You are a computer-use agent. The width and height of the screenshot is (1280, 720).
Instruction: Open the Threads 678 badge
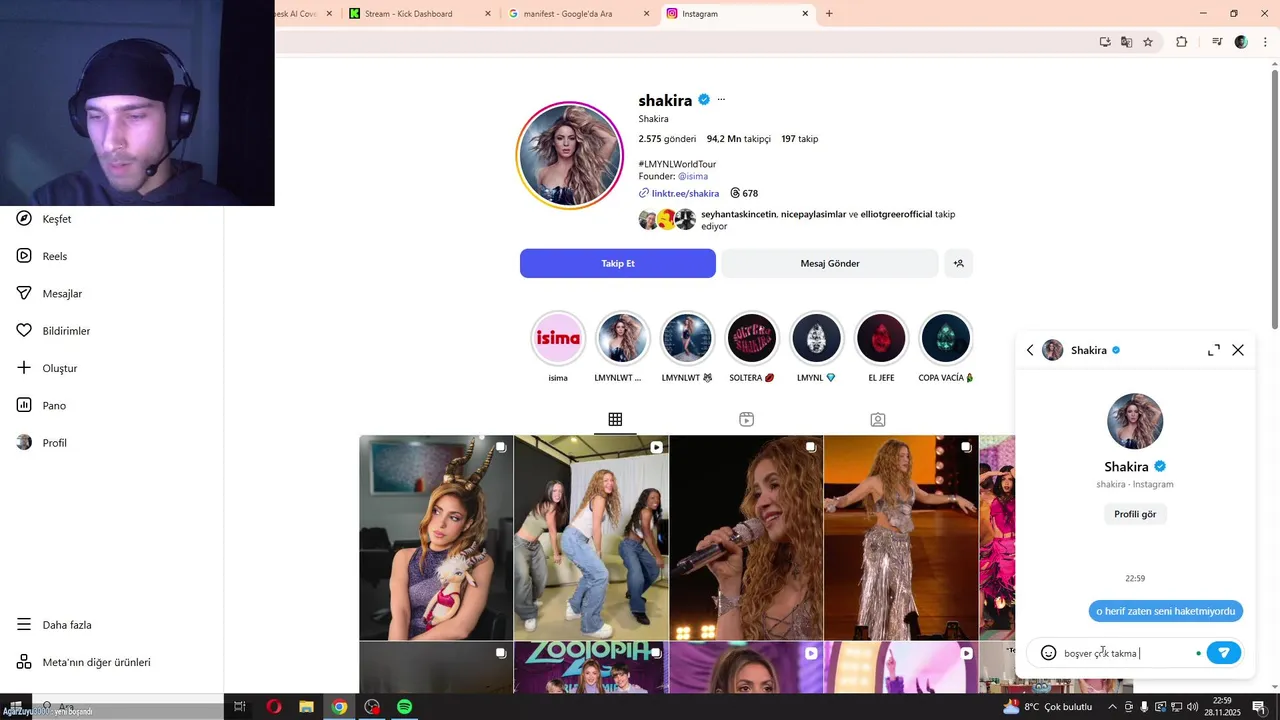(x=744, y=193)
